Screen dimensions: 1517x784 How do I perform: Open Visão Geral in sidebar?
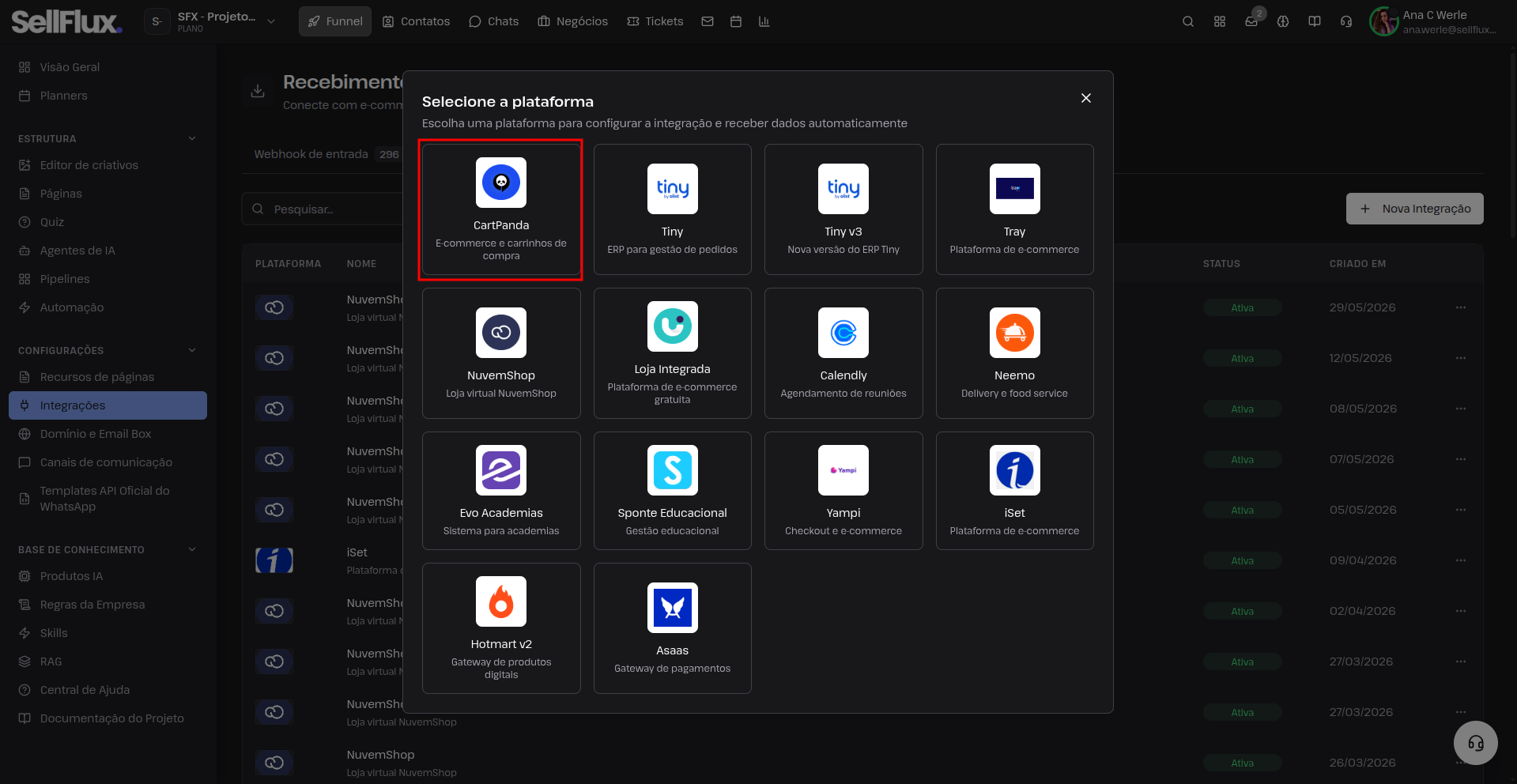108,67
